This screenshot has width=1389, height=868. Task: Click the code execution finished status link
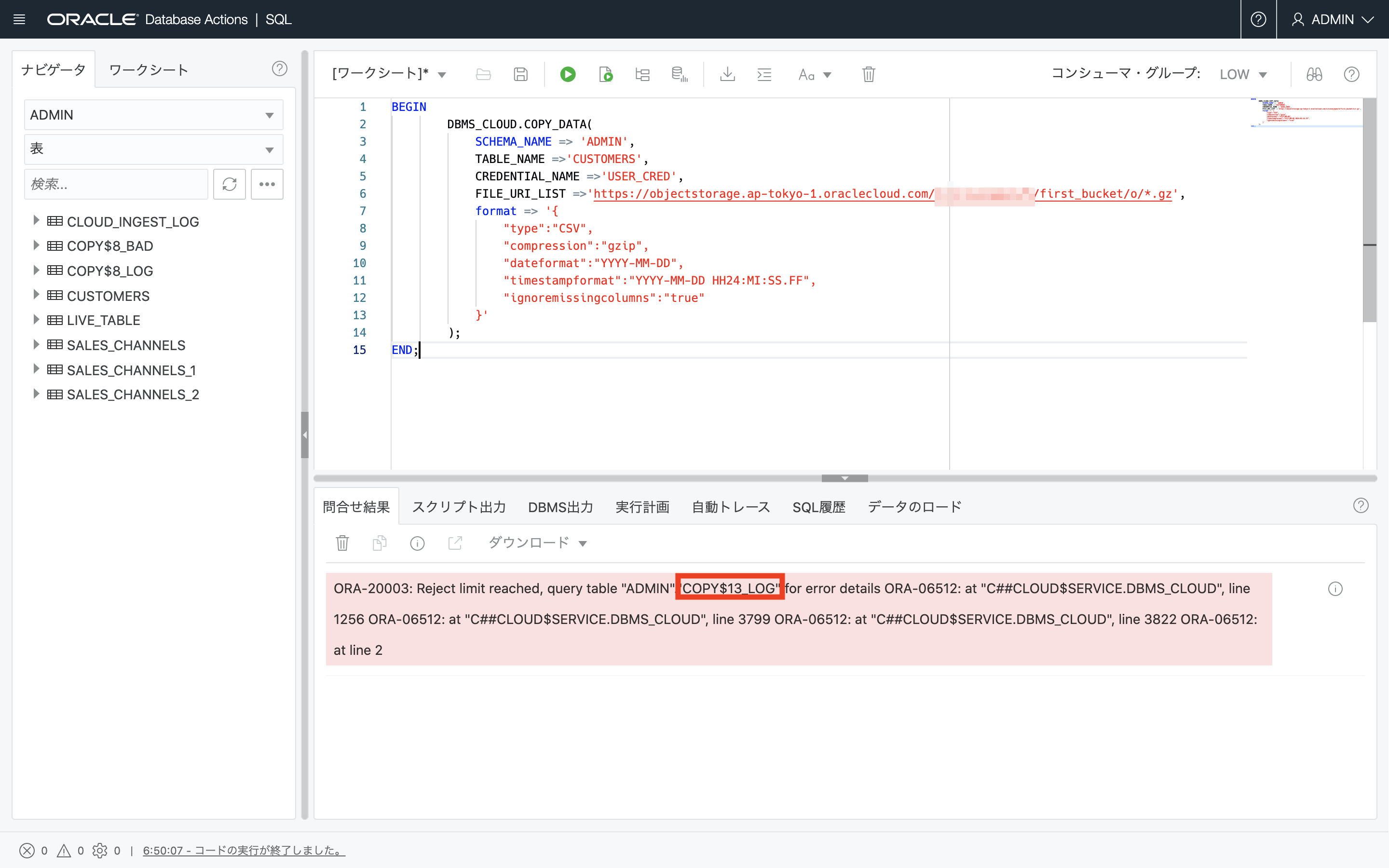(244, 850)
